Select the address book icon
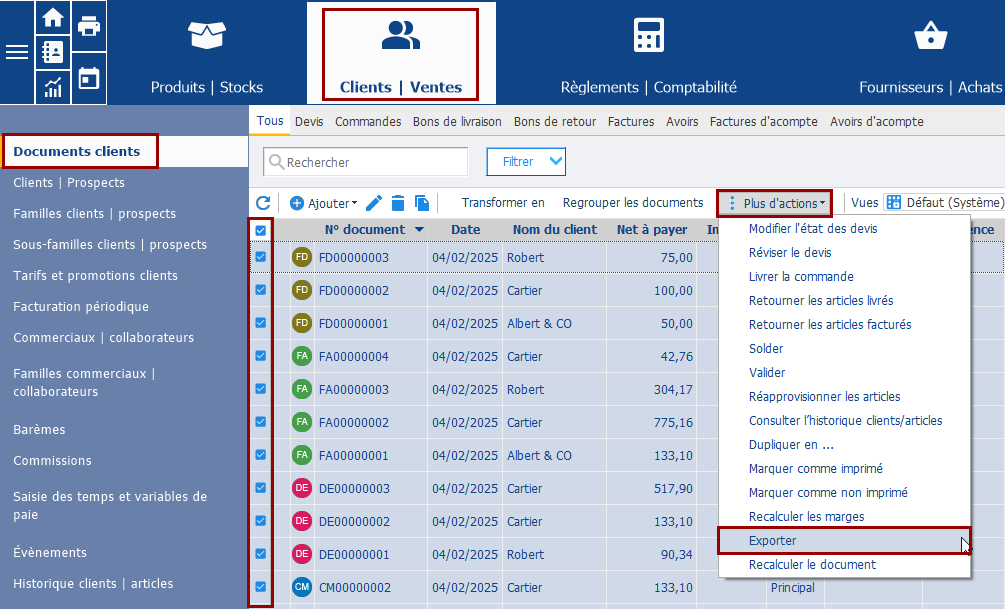 [50, 51]
